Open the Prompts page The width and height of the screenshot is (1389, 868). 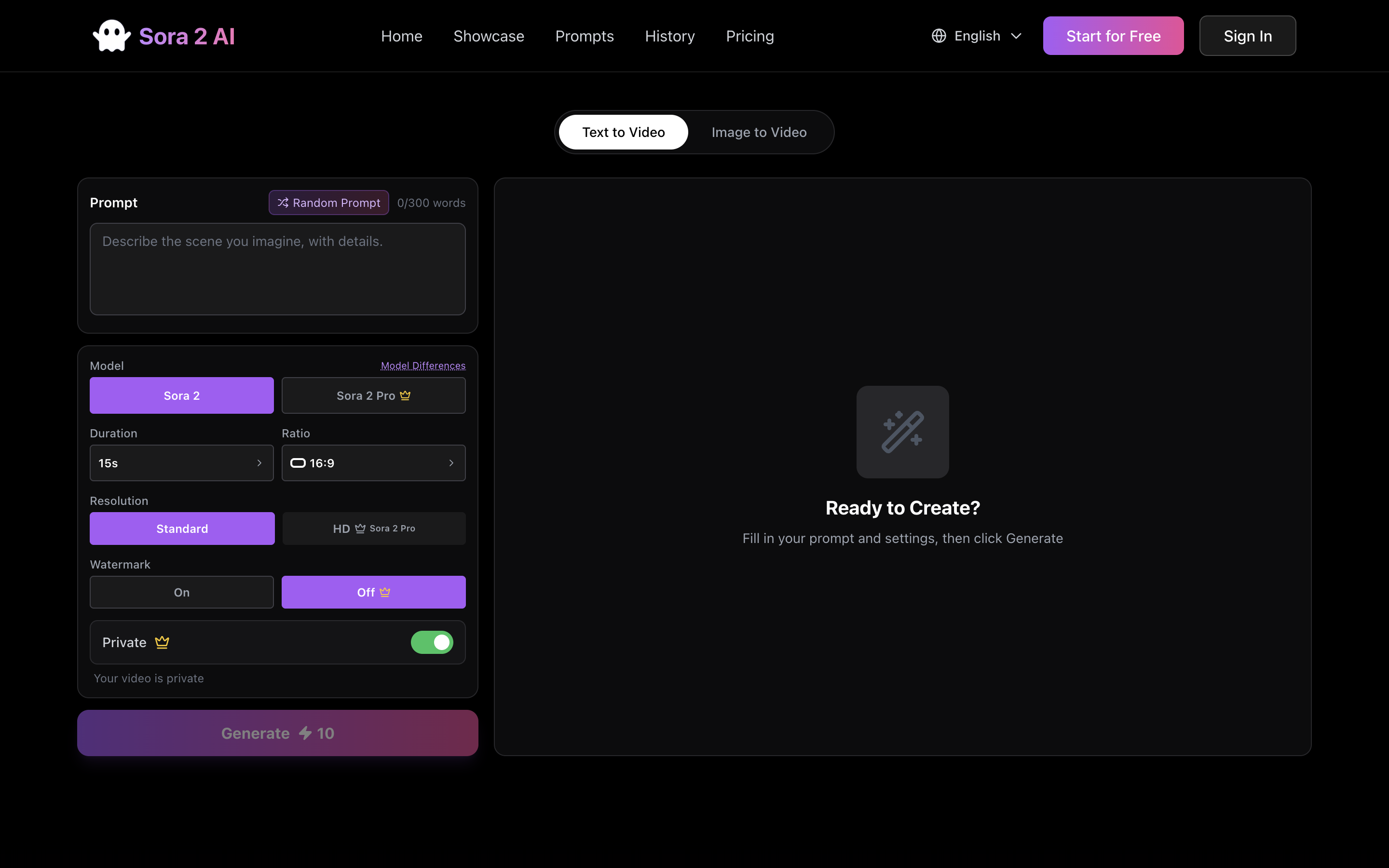click(x=585, y=36)
